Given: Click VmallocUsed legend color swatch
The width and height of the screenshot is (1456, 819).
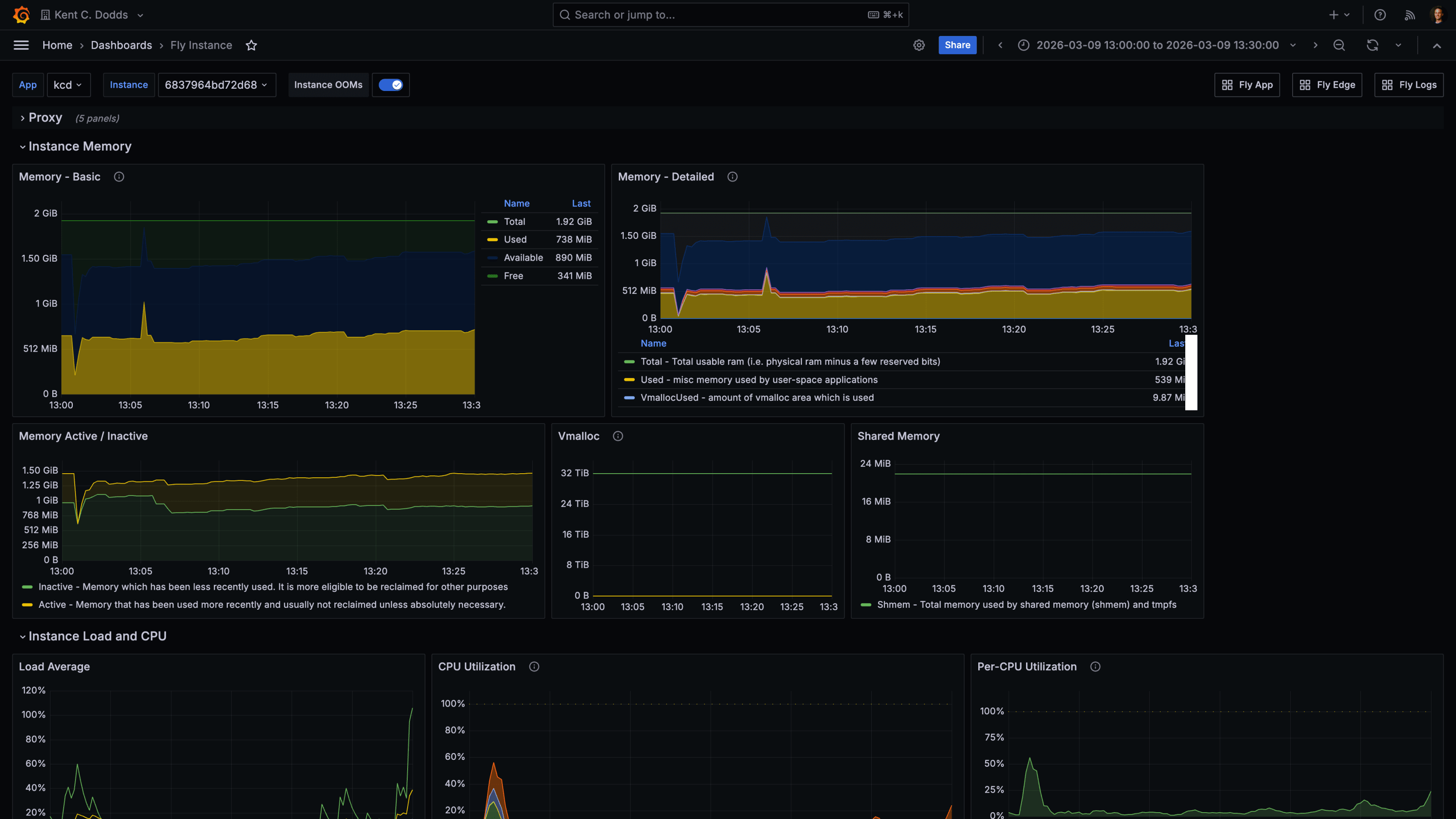Looking at the screenshot, I should (629, 397).
